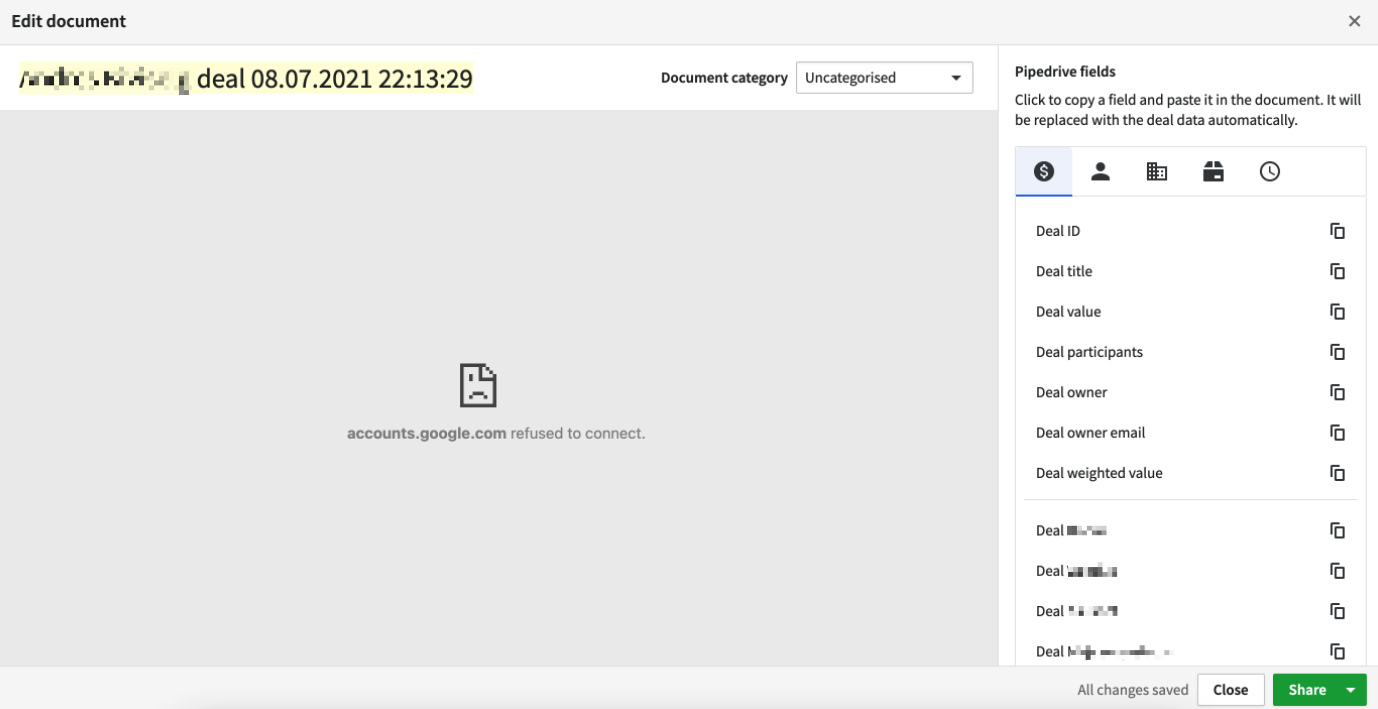1378x709 pixels.
Task: Open the clock time fields tab
Action: click(x=1270, y=170)
